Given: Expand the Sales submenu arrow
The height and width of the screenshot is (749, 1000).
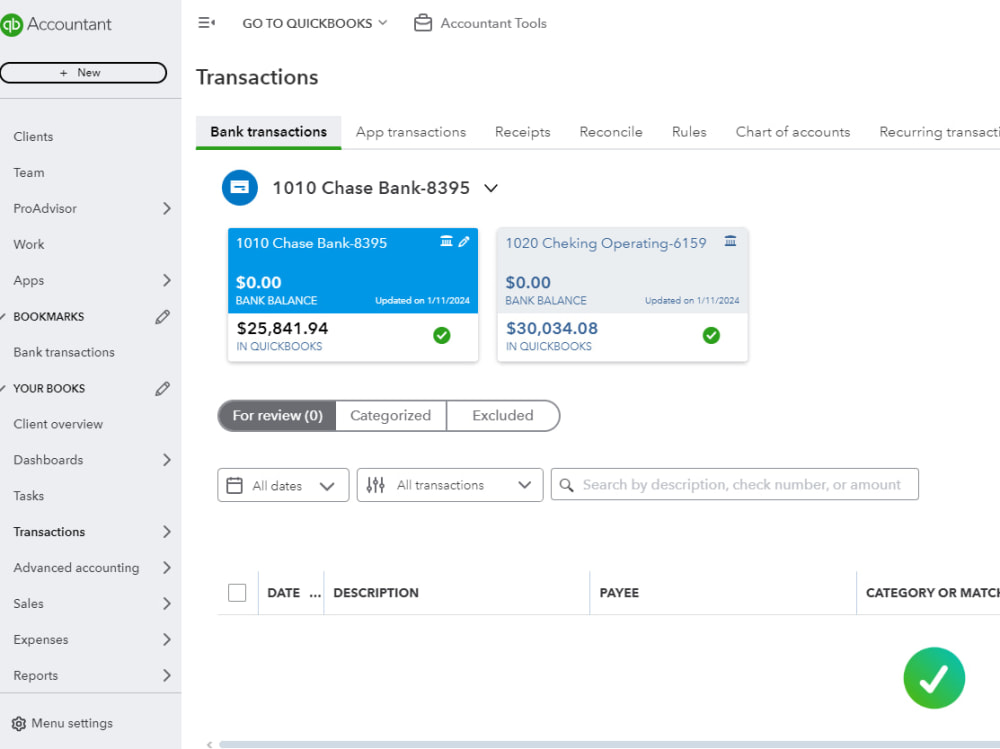Looking at the screenshot, I should pos(166,604).
